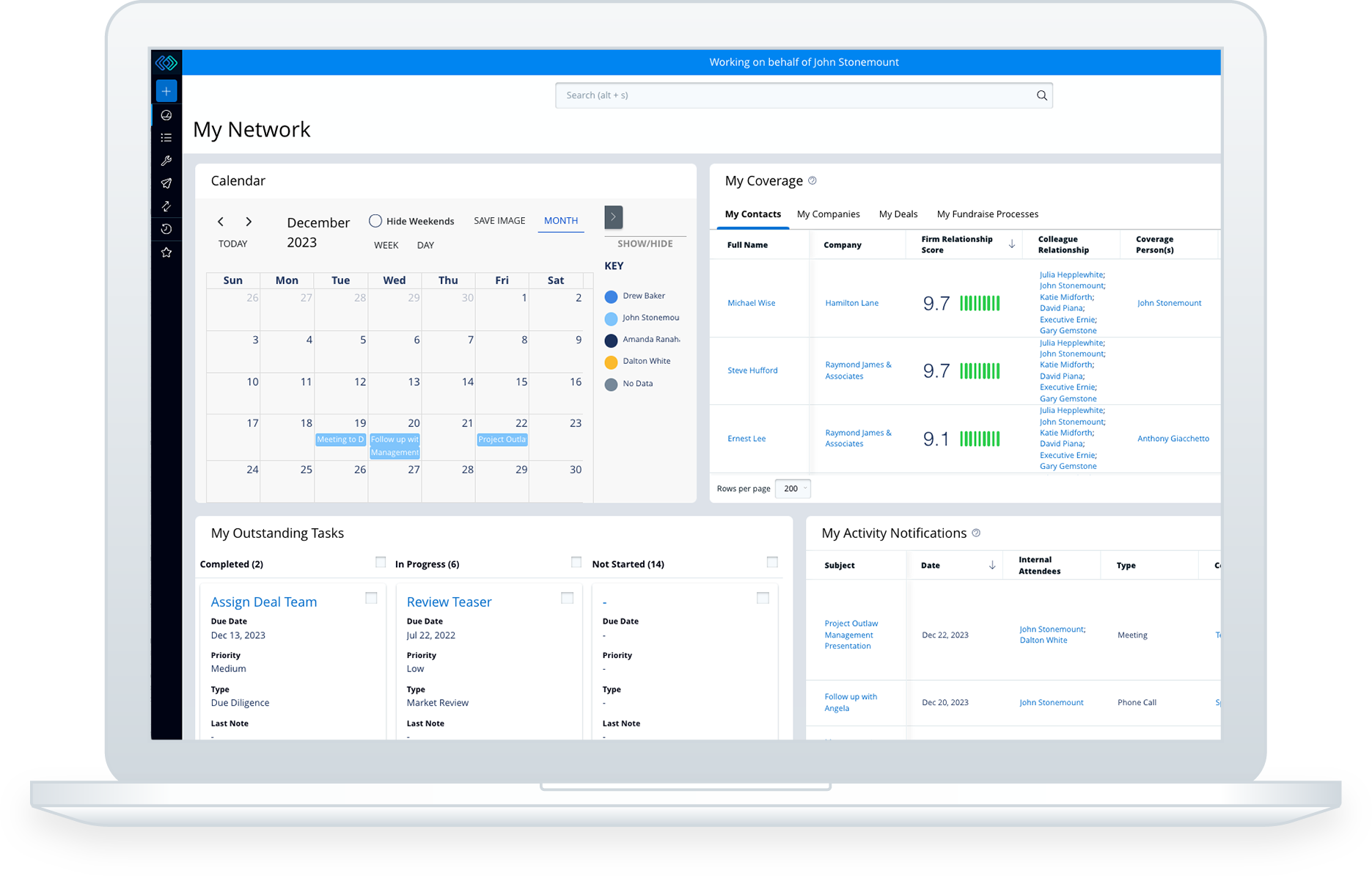This screenshot has width=1372, height=876.
Task: Open the list view sidebar icon
Action: tap(166, 138)
